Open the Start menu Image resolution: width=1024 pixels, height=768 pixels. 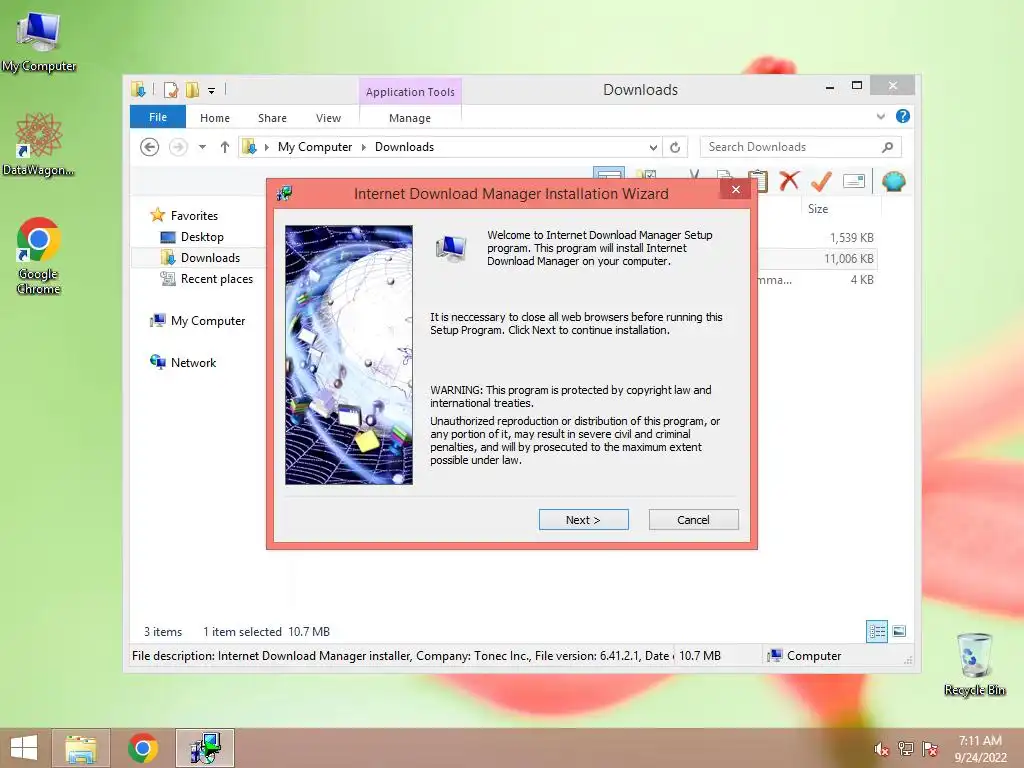coord(24,748)
